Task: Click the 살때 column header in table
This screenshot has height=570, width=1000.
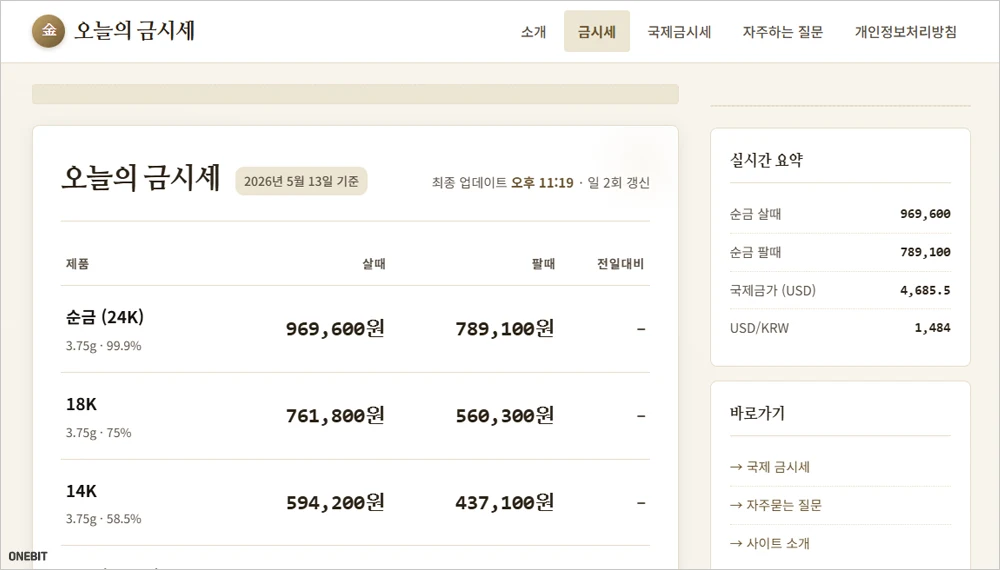Action: (374, 263)
